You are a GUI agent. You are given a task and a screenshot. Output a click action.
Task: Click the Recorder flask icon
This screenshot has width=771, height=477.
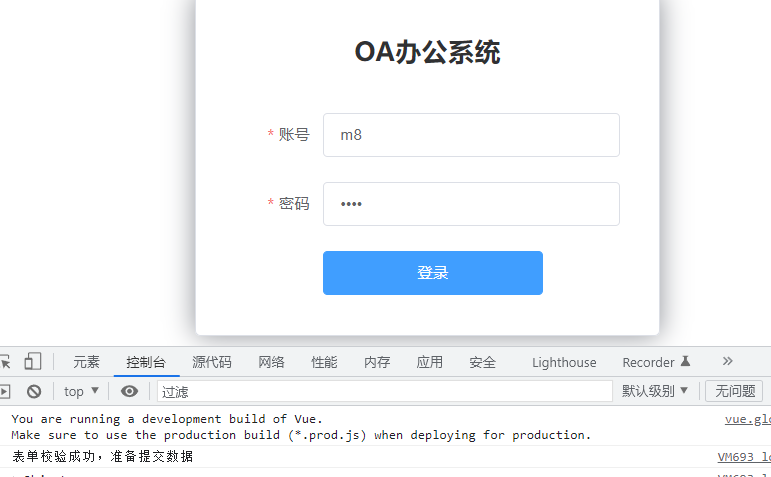click(686, 361)
